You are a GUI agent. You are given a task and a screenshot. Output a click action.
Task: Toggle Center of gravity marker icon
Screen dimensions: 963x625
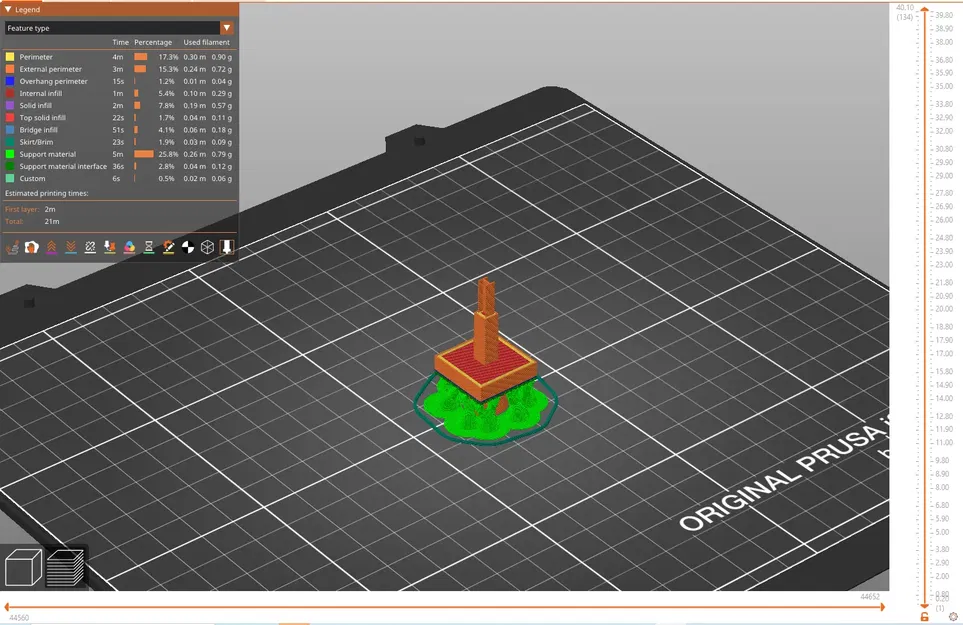(188, 247)
